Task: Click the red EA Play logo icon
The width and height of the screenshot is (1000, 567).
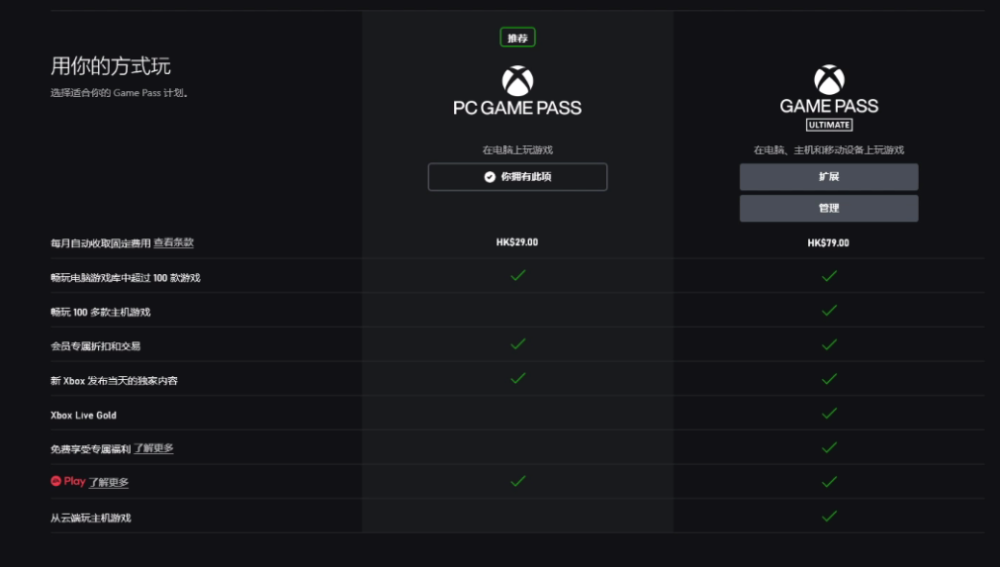Action: [x=56, y=481]
